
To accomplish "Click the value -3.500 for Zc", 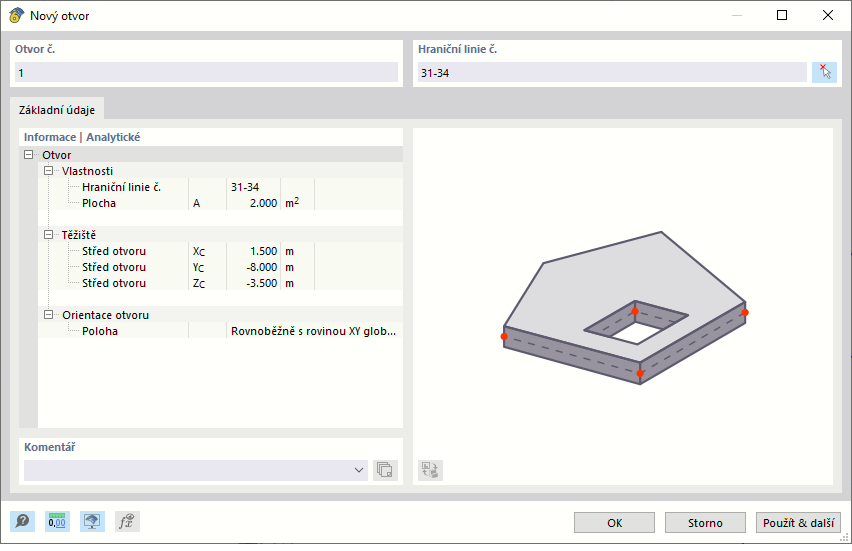I will tap(262, 283).
